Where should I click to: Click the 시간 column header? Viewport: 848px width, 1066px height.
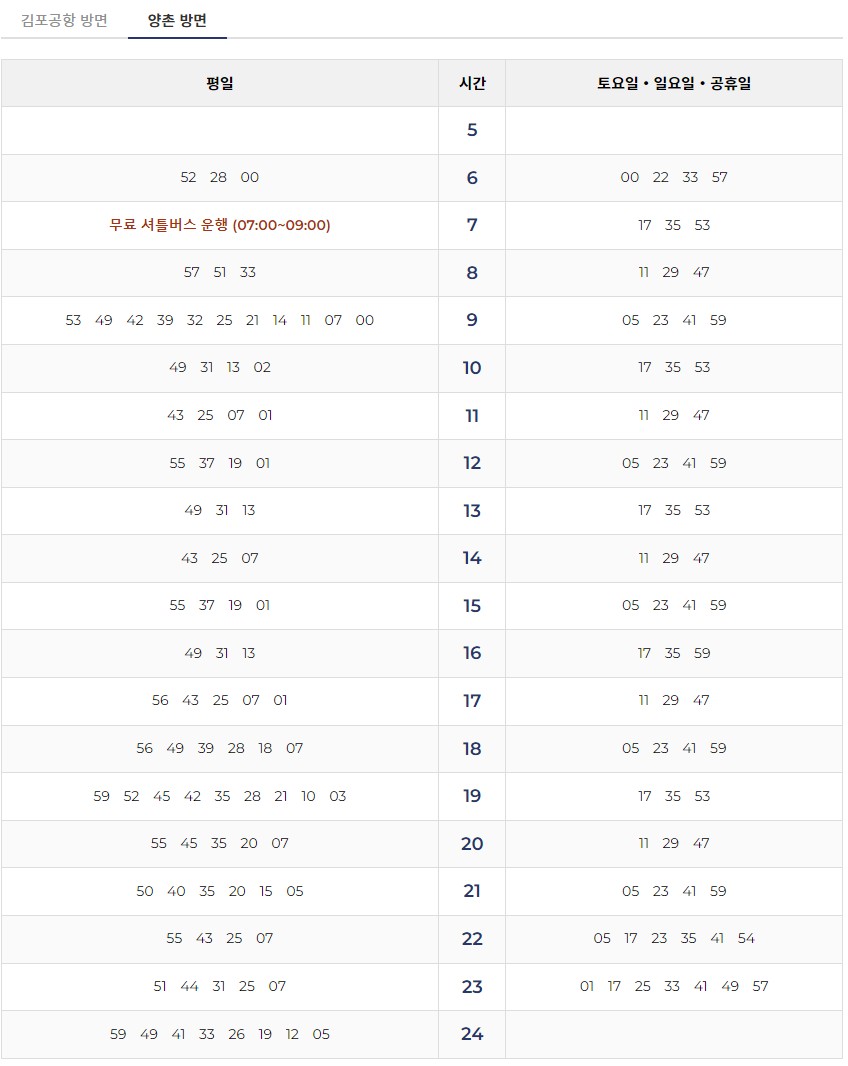coord(471,82)
